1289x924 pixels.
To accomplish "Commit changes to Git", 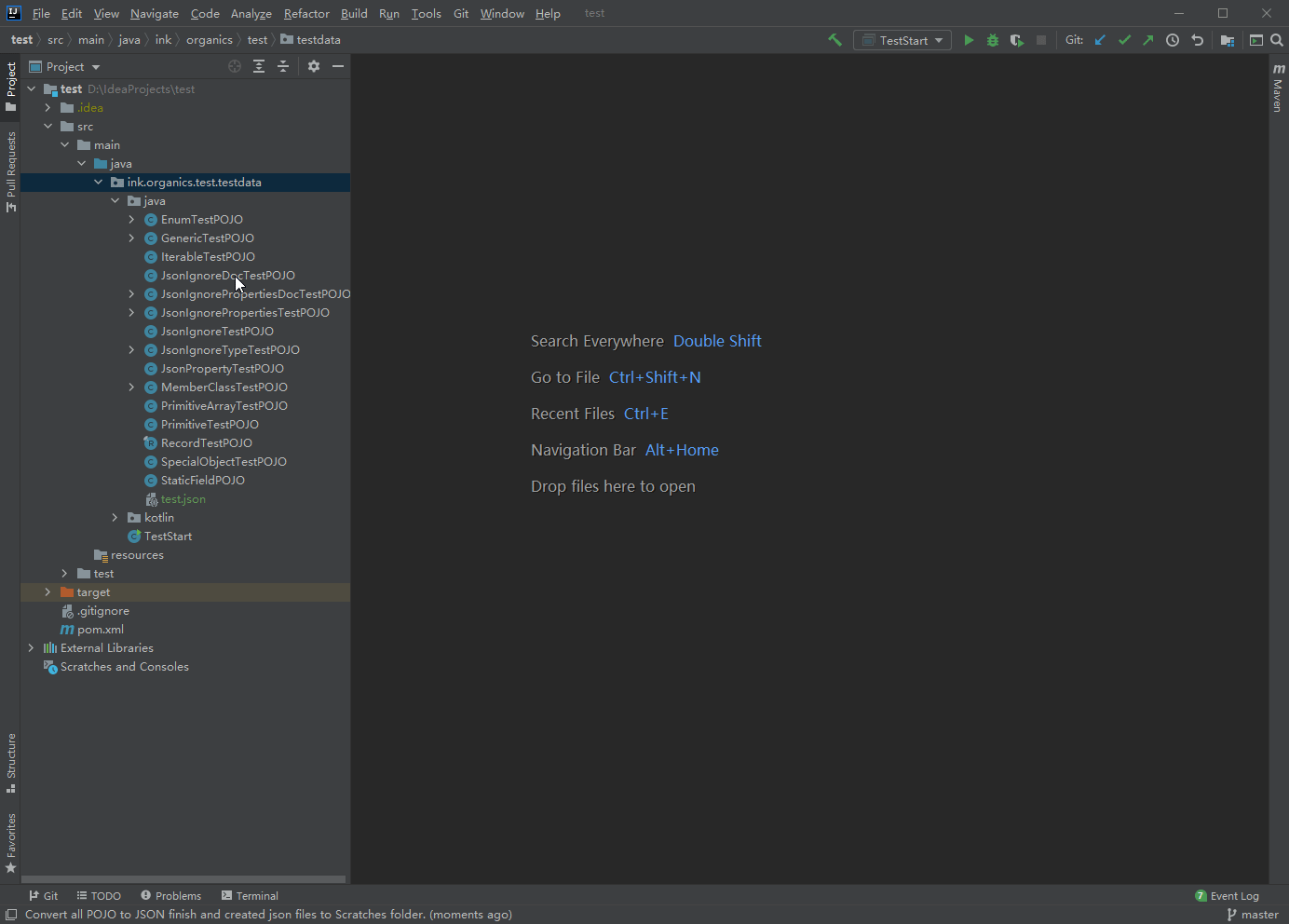I will pos(1124,40).
